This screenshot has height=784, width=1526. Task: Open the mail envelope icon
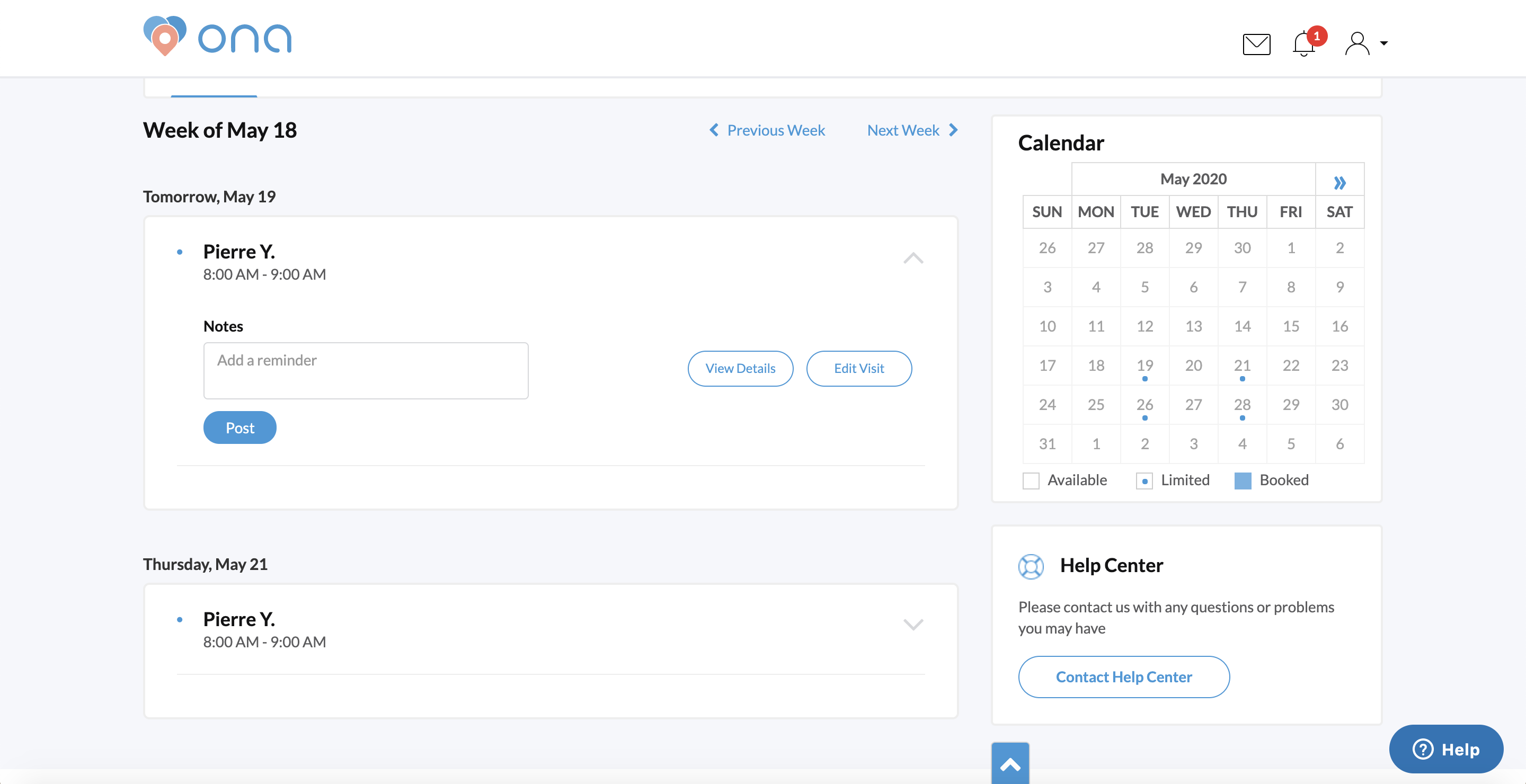pos(1256,44)
